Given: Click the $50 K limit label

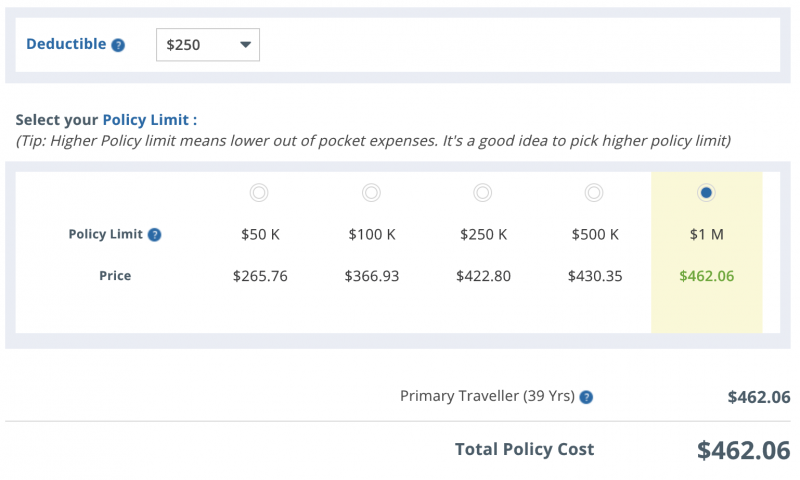Looking at the screenshot, I should [x=260, y=235].
